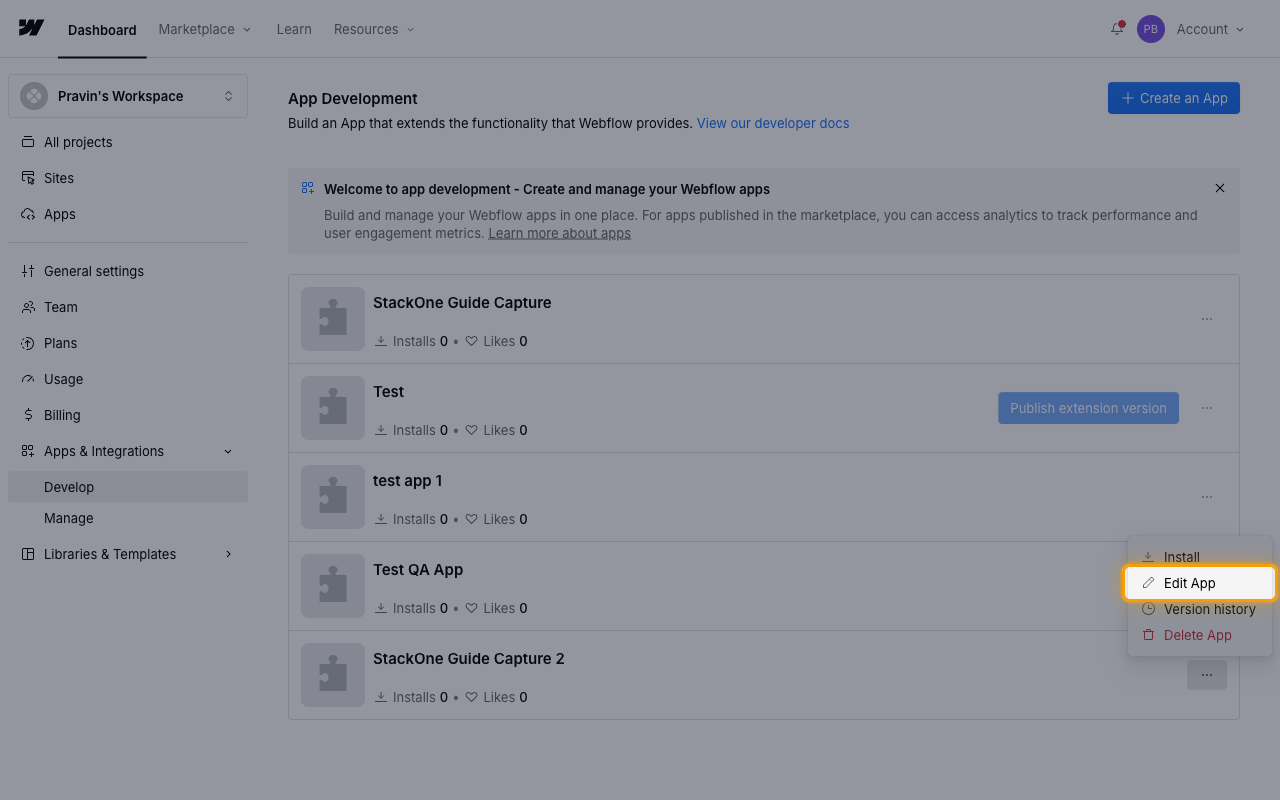Click the PB user avatar
1280x800 pixels.
tap(1151, 29)
